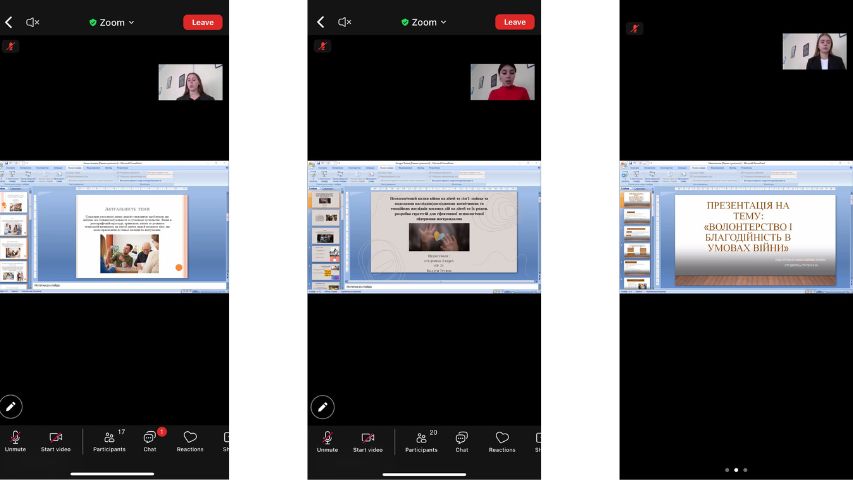Tap the highlighted middle page indicator dot
The height and width of the screenshot is (480, 853).
736,470
